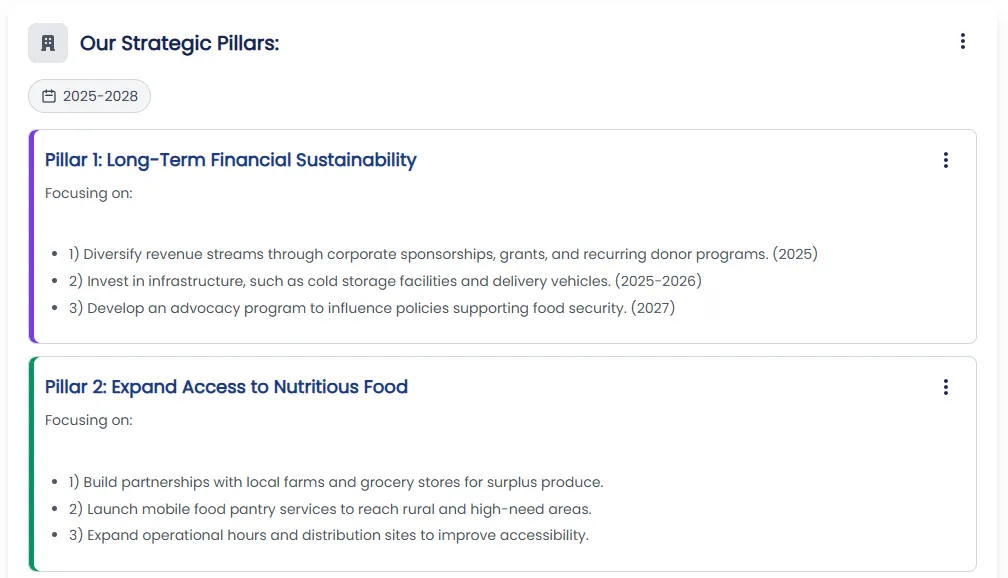The image size is (1008, 578).
Task: Select the Diversify revenue streams bullet item
Action: point(443,254)
